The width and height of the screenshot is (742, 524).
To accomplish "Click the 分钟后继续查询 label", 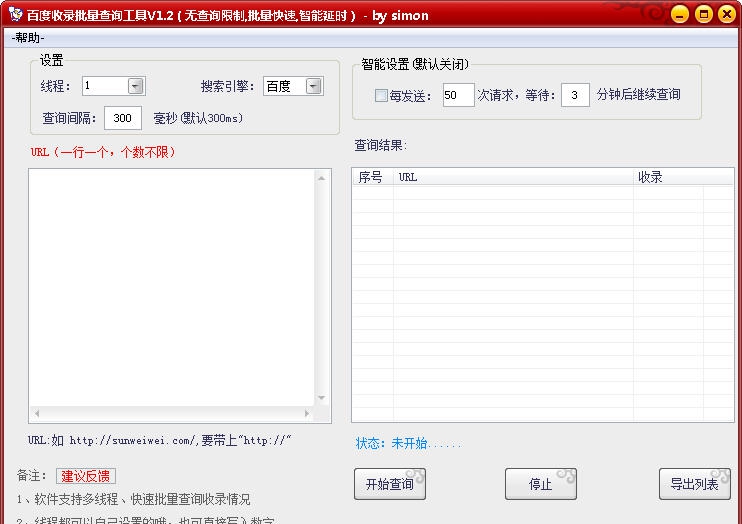I will [x=638, y=95].
